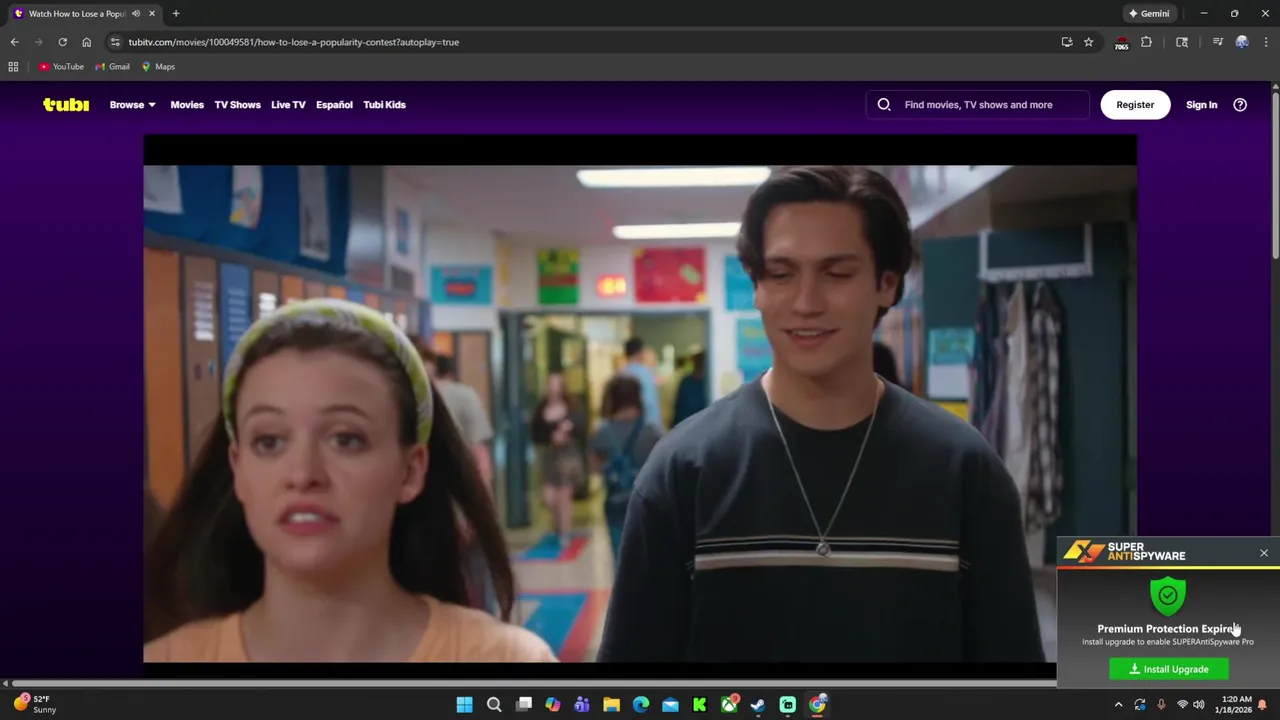Screen dimensions: 1280x720
Task: Open the Chrome profile avatar
Action: click(1242, 42)
